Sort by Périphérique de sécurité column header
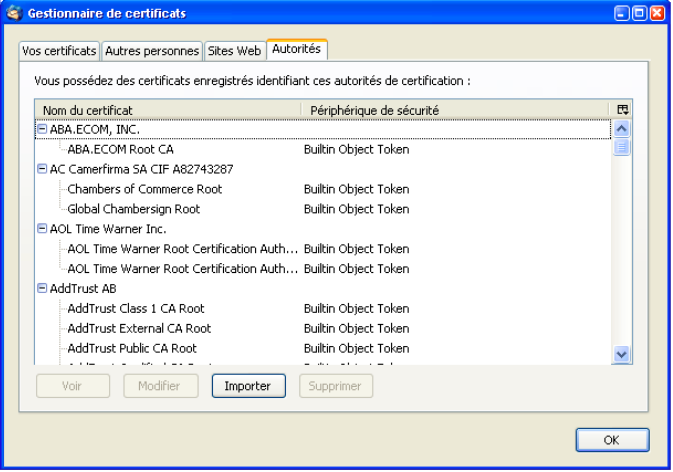Viewport: 673px width, 472px height. (455, 110)
